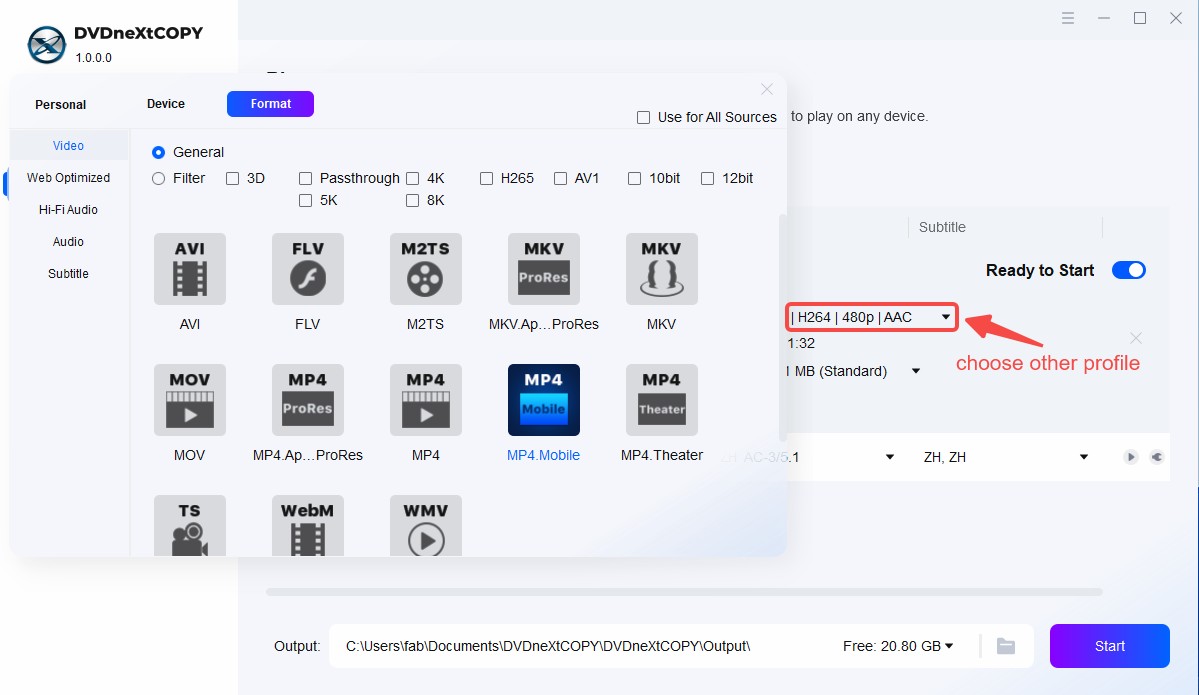Click the format list vertical scrollbar
The width and height of the screenshot is (1199, 695).
782,329
